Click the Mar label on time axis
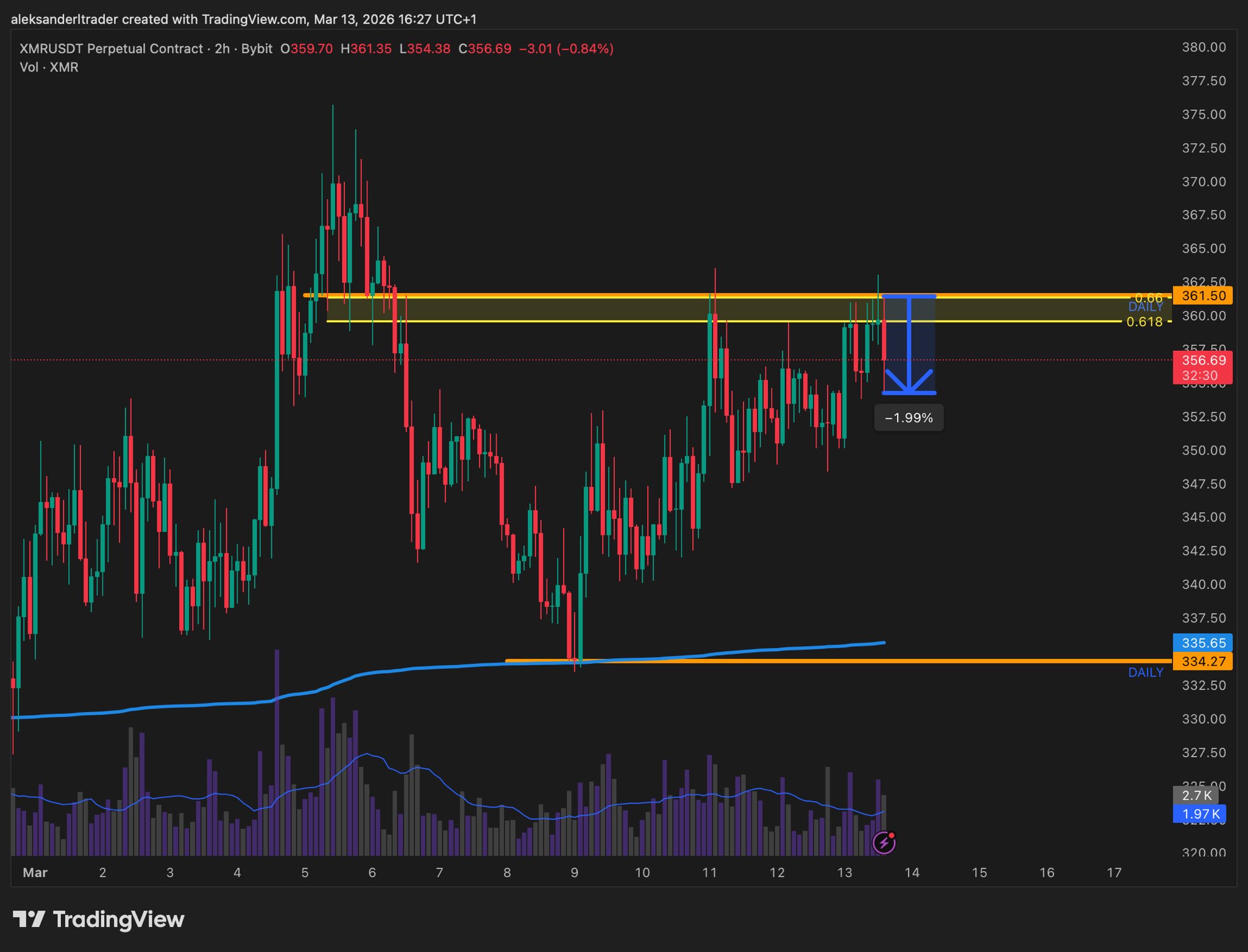This screenshot has height=952, width=1248. 35,873
